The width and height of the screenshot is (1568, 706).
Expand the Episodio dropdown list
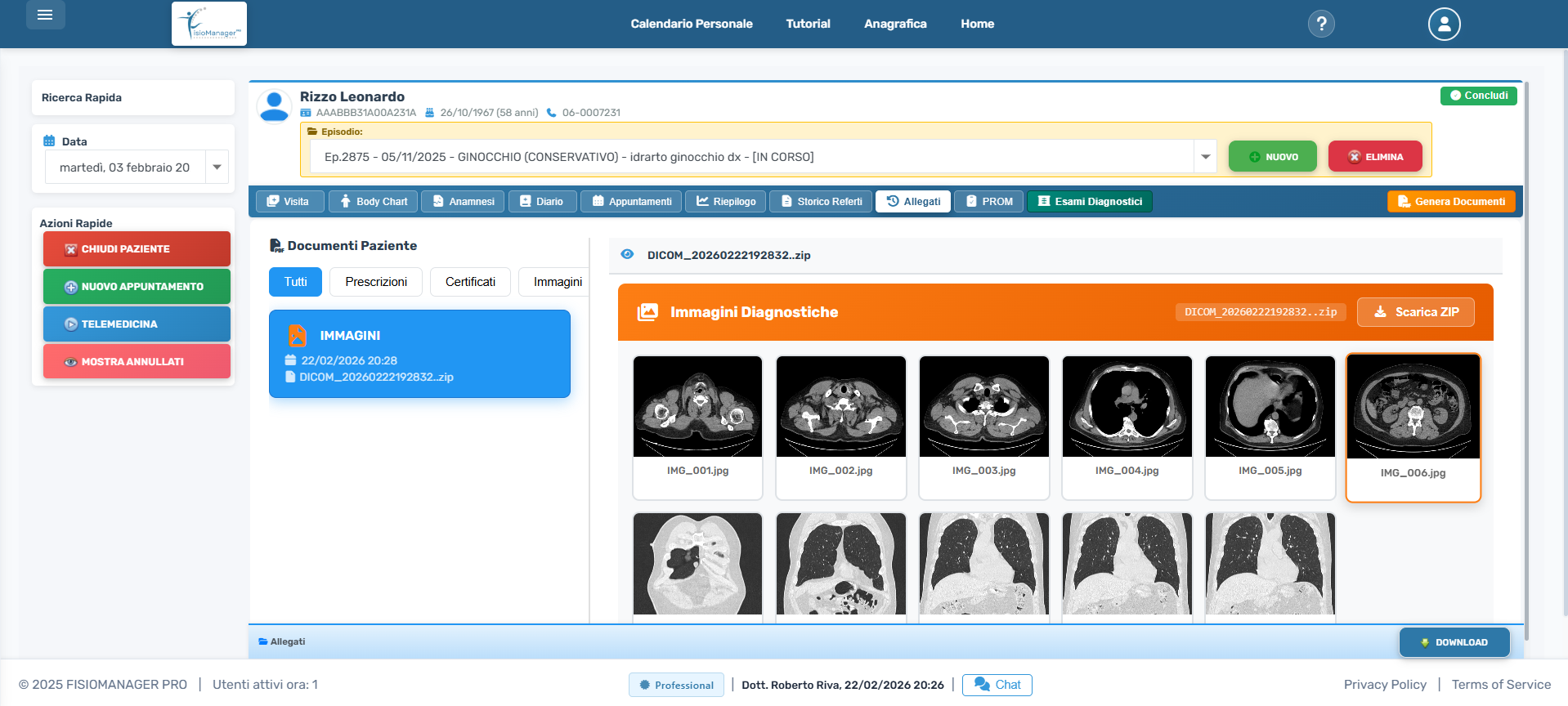click(1205, 157)
